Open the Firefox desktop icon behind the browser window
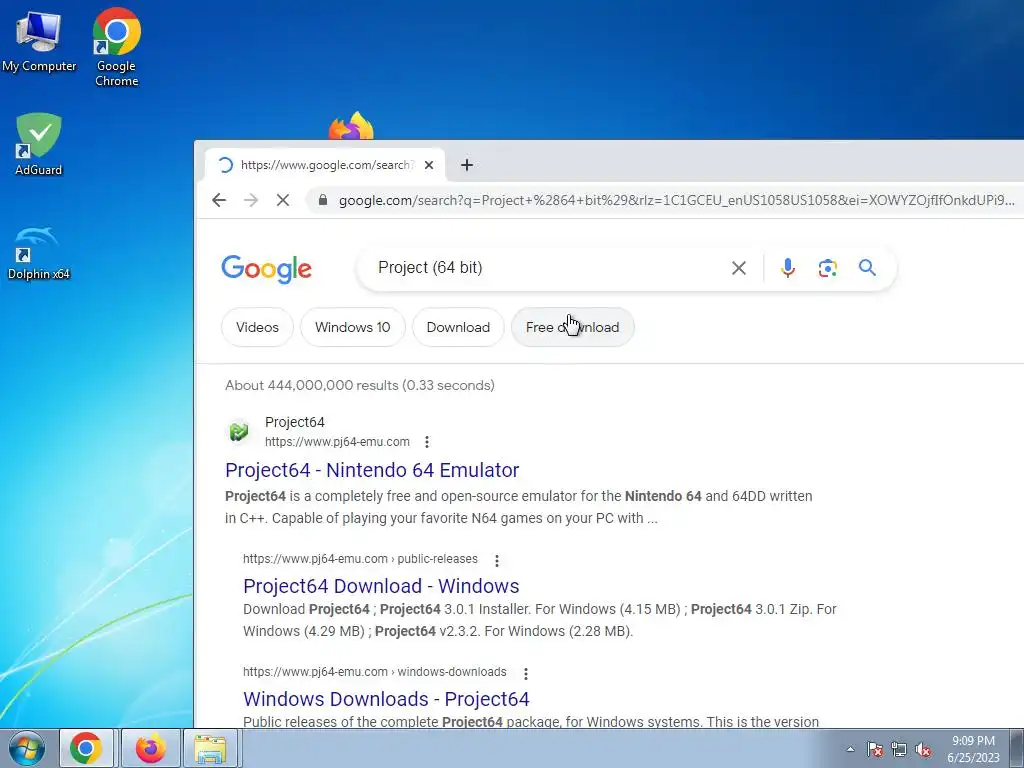 [351, 126]
